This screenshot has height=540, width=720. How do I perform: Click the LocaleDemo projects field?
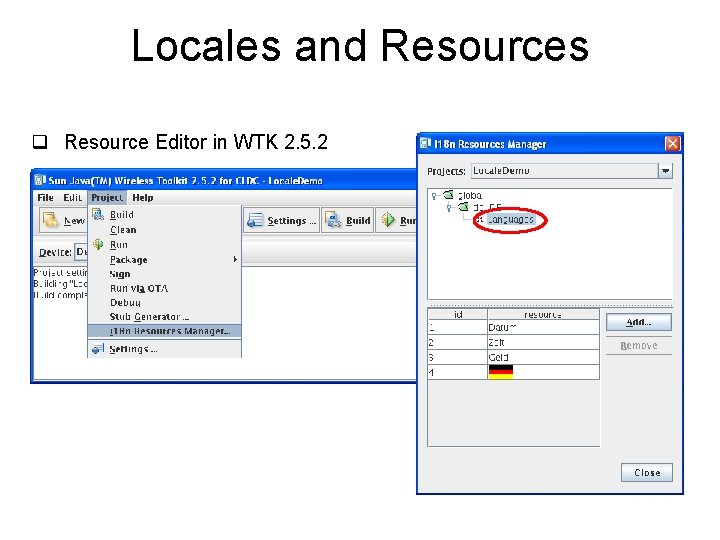click(564, 171)
